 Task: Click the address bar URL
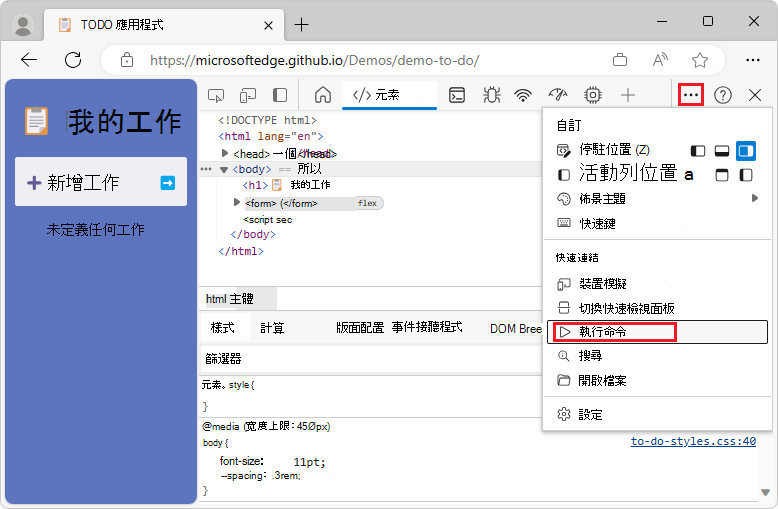click(x=315, y=61)
